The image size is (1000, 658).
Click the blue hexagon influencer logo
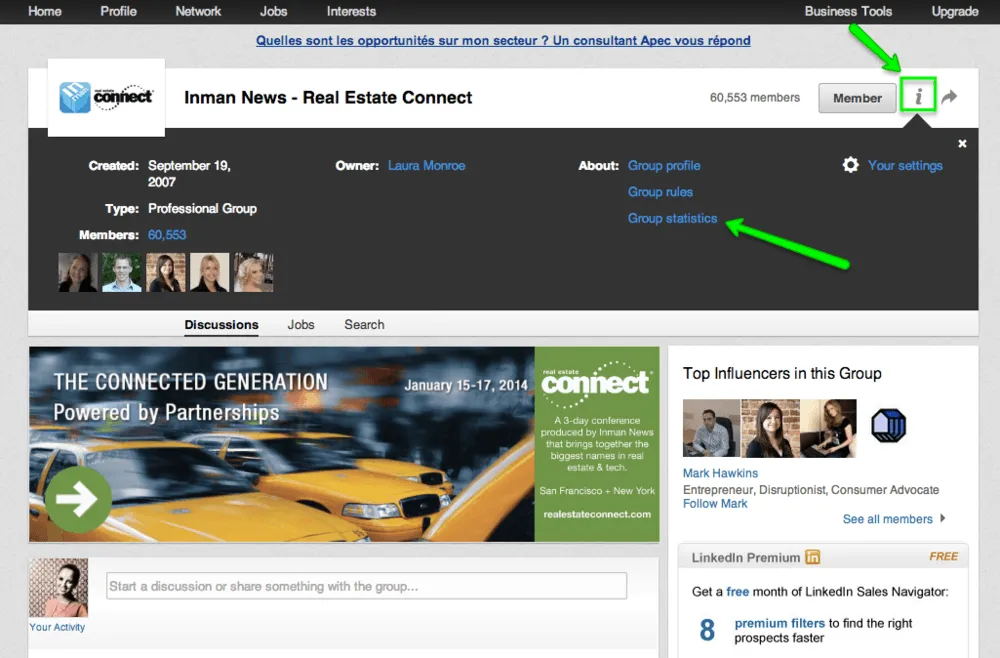888,425
